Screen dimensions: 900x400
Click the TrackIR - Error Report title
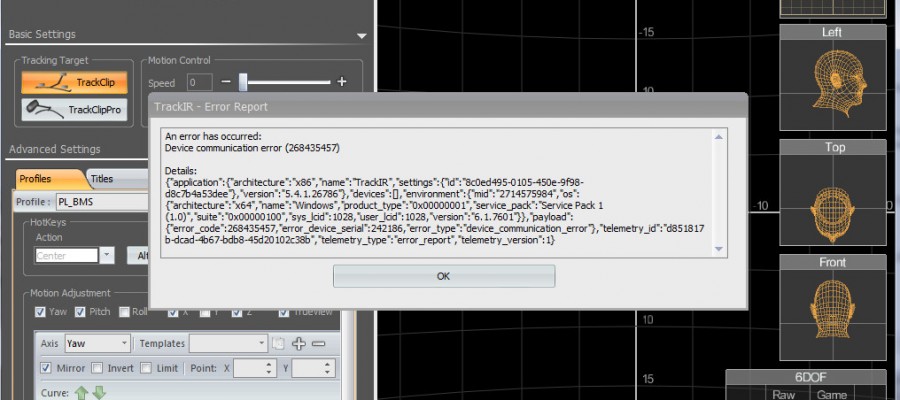pos(211,107)
